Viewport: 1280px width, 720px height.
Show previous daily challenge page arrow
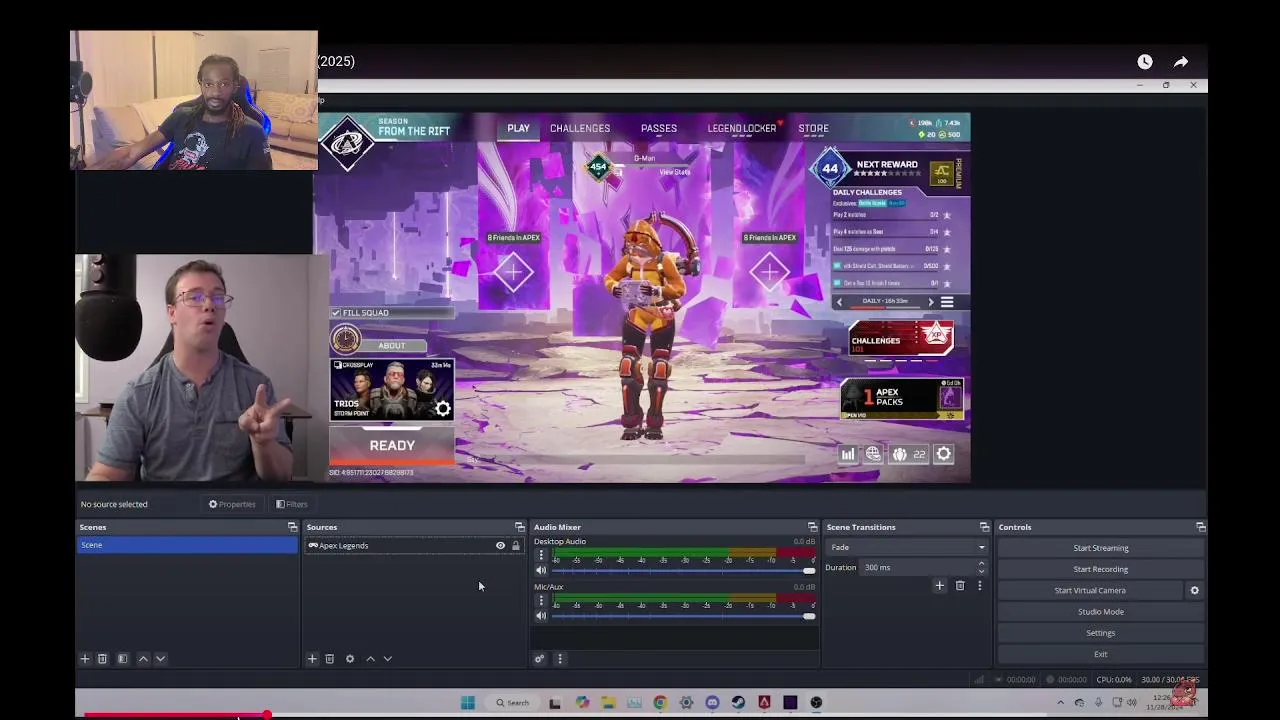tap(839, 302)
